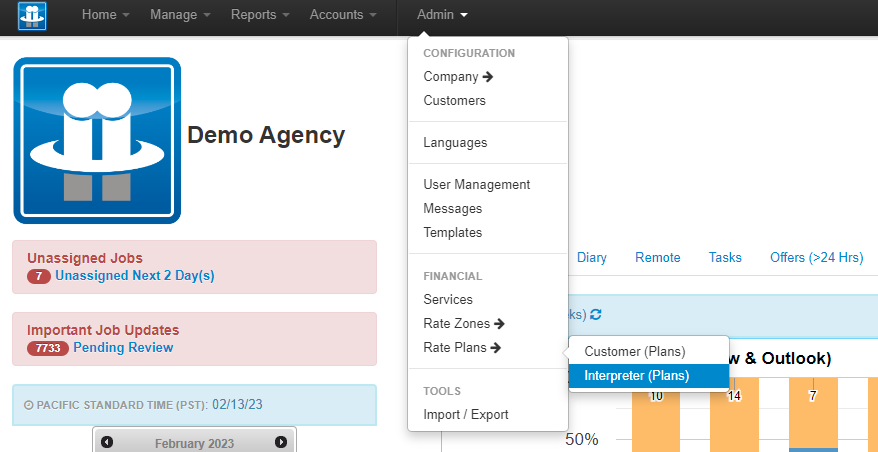Click the Important Job Updates heading

point(103,330)
